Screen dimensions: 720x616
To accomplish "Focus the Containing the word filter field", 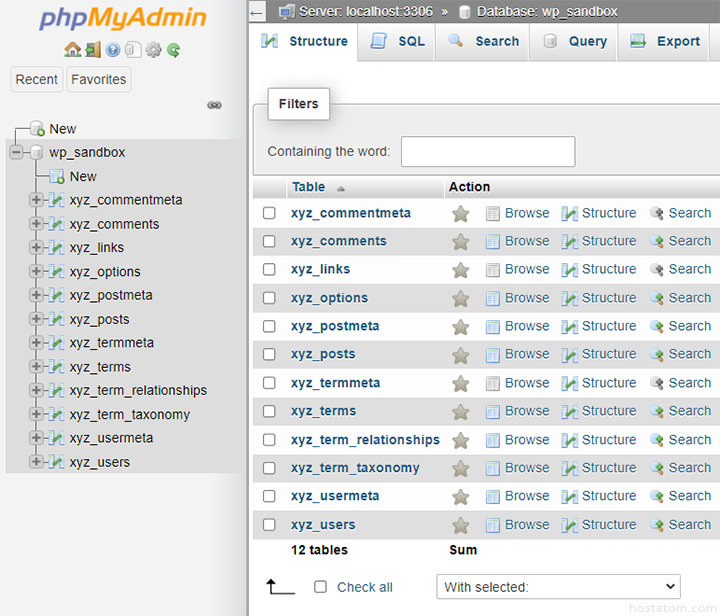I will (x=487, y=152).
